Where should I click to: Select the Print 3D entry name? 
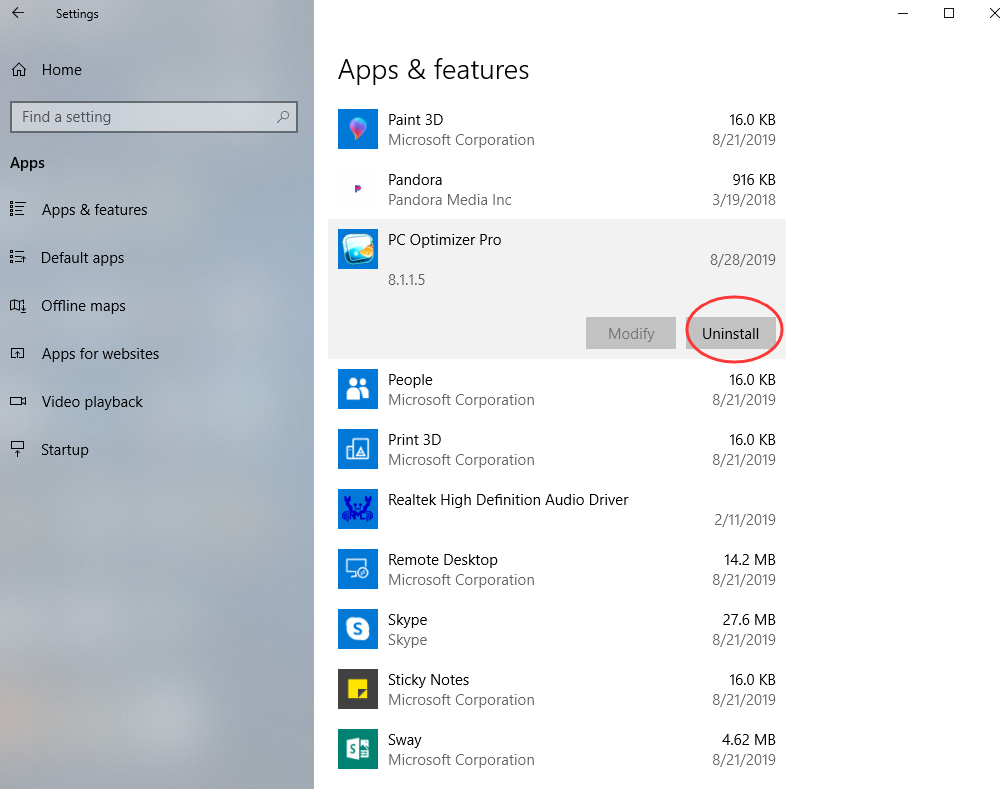[414, 439]
